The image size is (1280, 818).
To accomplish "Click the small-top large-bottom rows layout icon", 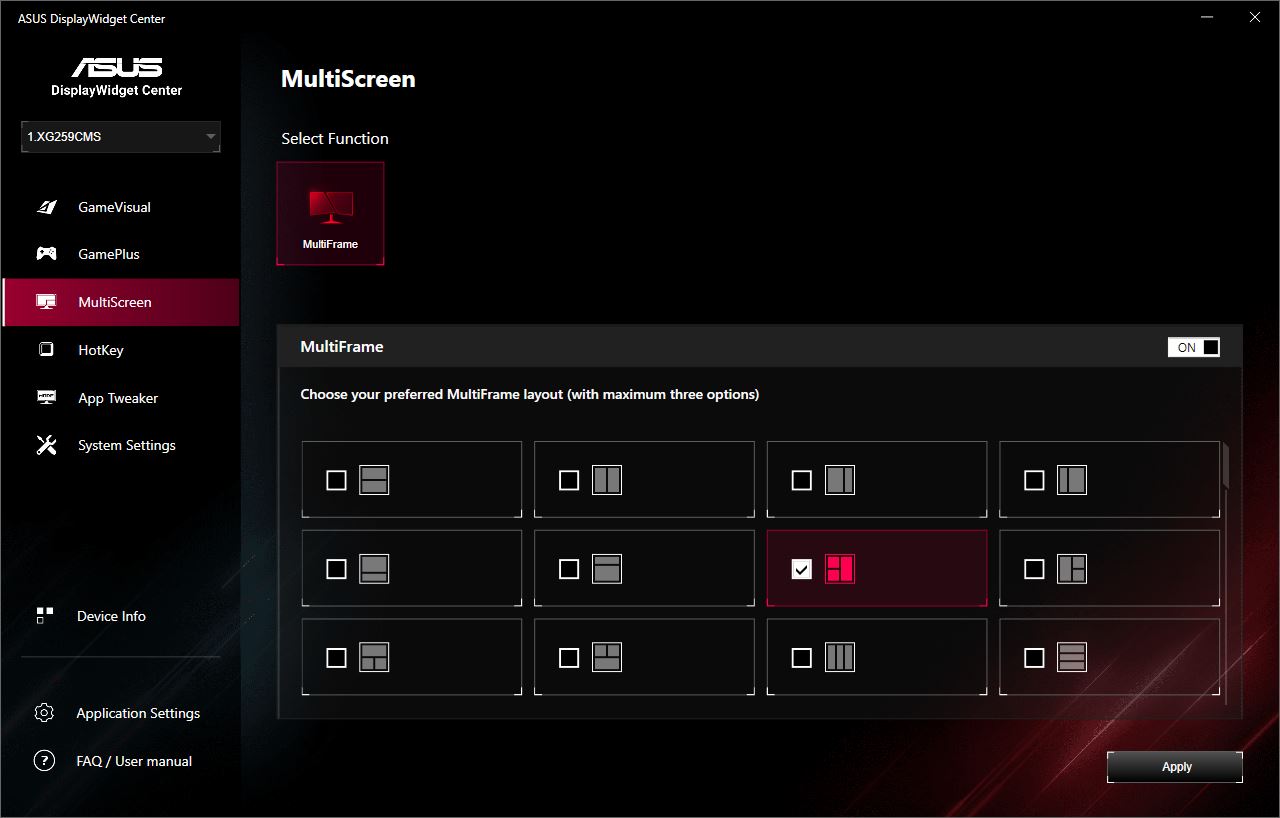I will pyautogui.click(x=607, y=569).
